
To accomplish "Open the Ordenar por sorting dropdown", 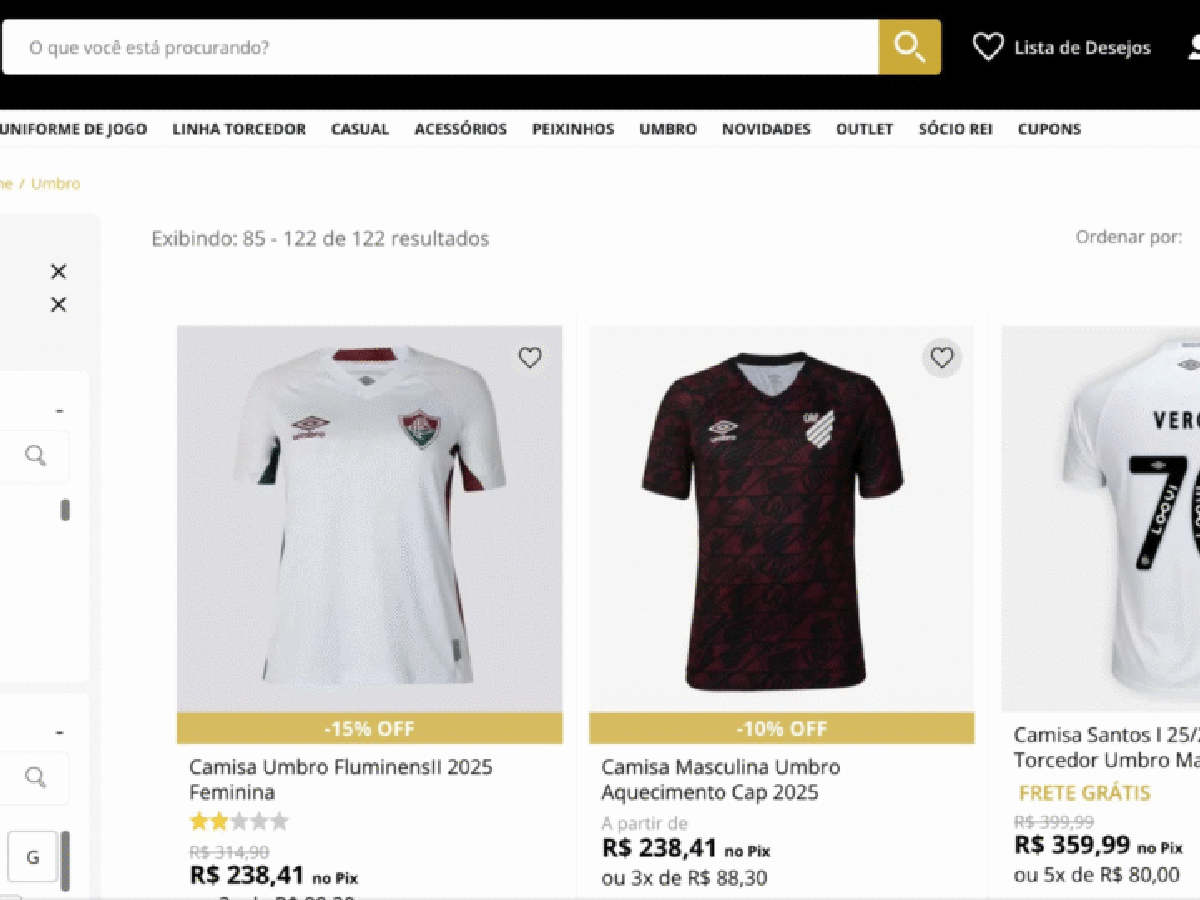I will coord(1130,237).
